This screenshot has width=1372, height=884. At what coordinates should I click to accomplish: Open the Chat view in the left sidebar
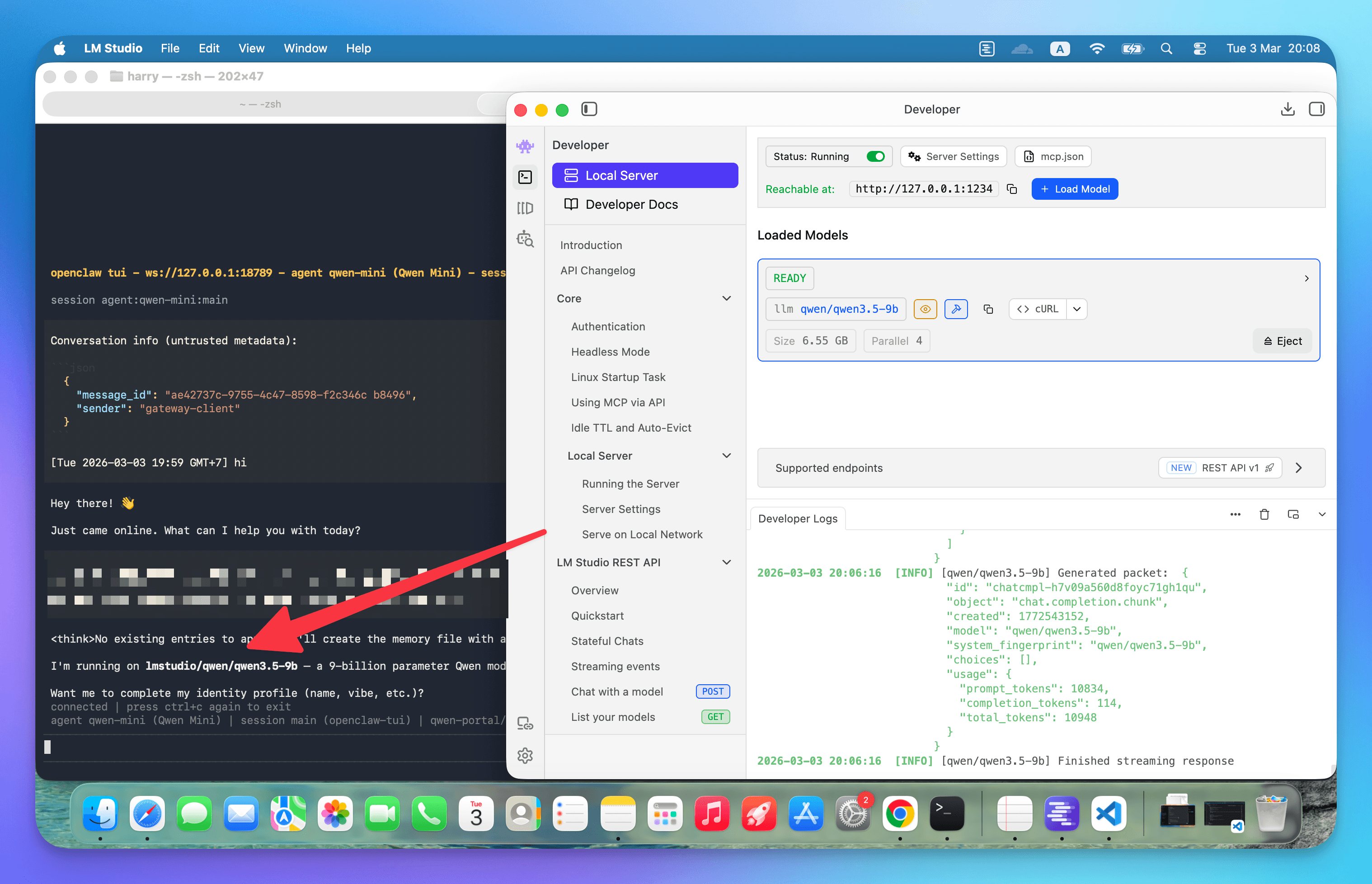pyautogui.click(x=525, y=146)
